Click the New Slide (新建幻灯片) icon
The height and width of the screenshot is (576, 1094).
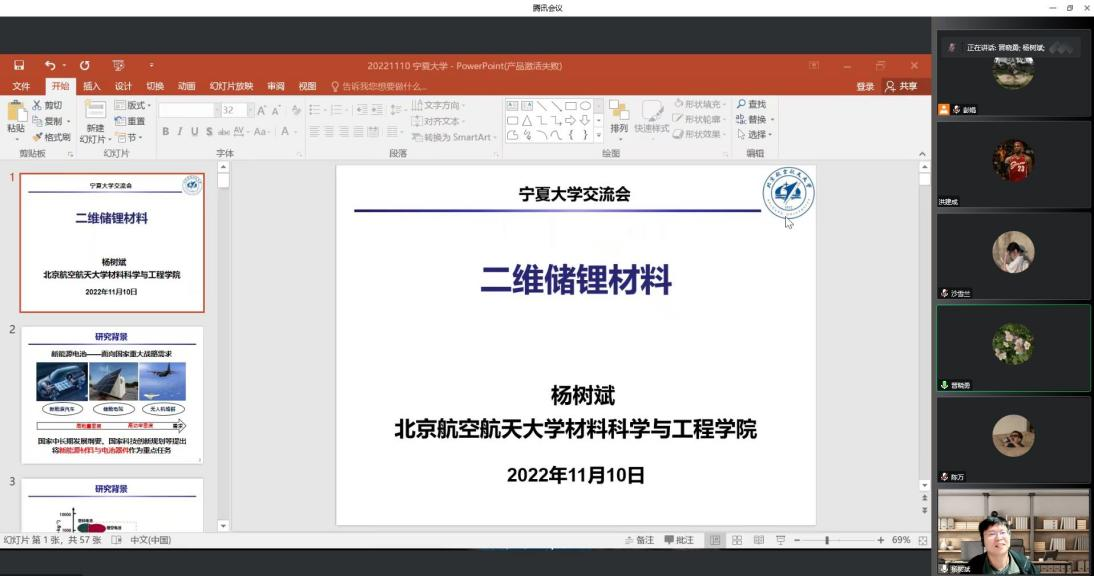(x=94, y=112)
